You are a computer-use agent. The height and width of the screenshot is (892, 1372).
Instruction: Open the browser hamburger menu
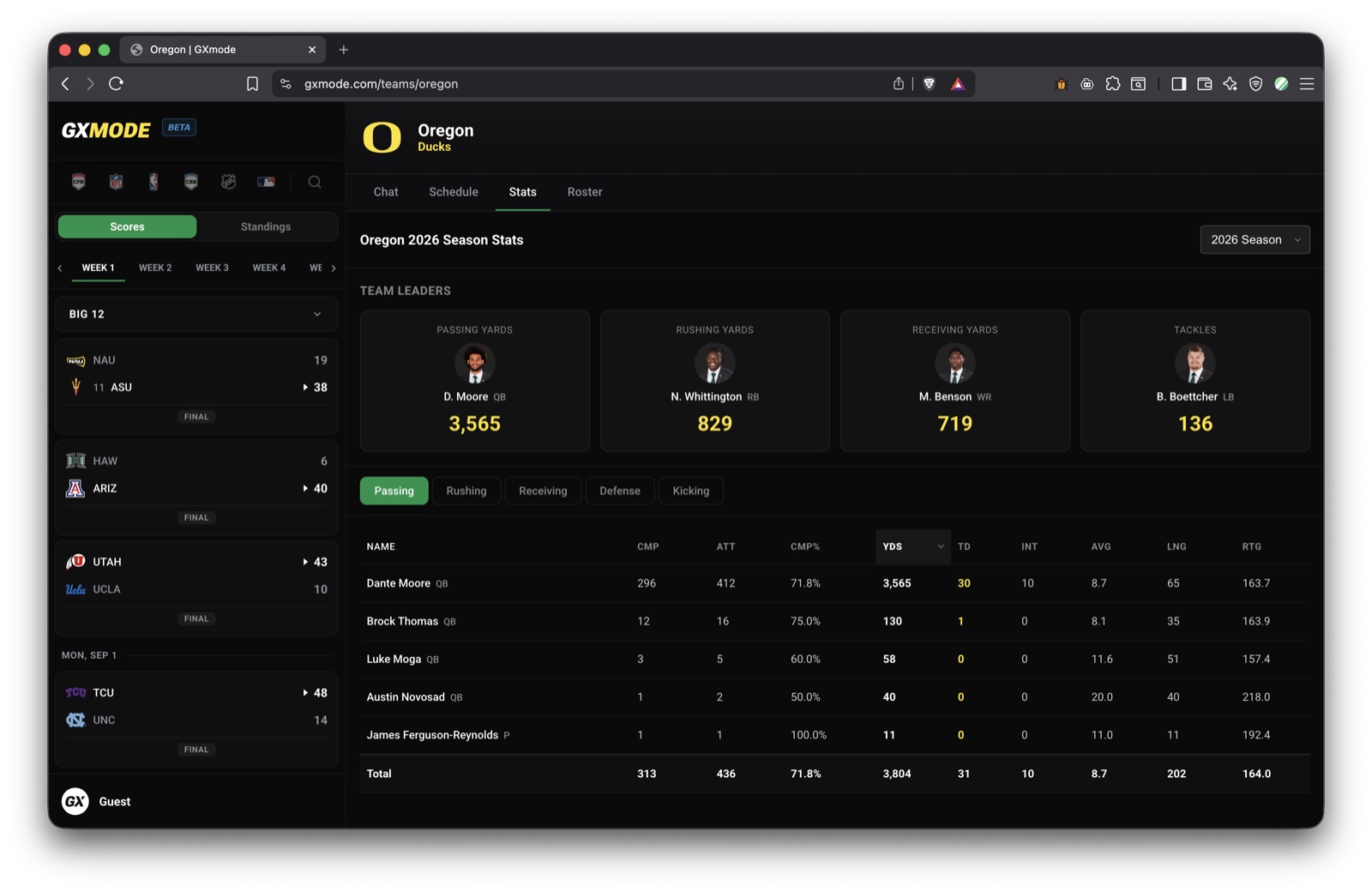tap(1307, 84)
